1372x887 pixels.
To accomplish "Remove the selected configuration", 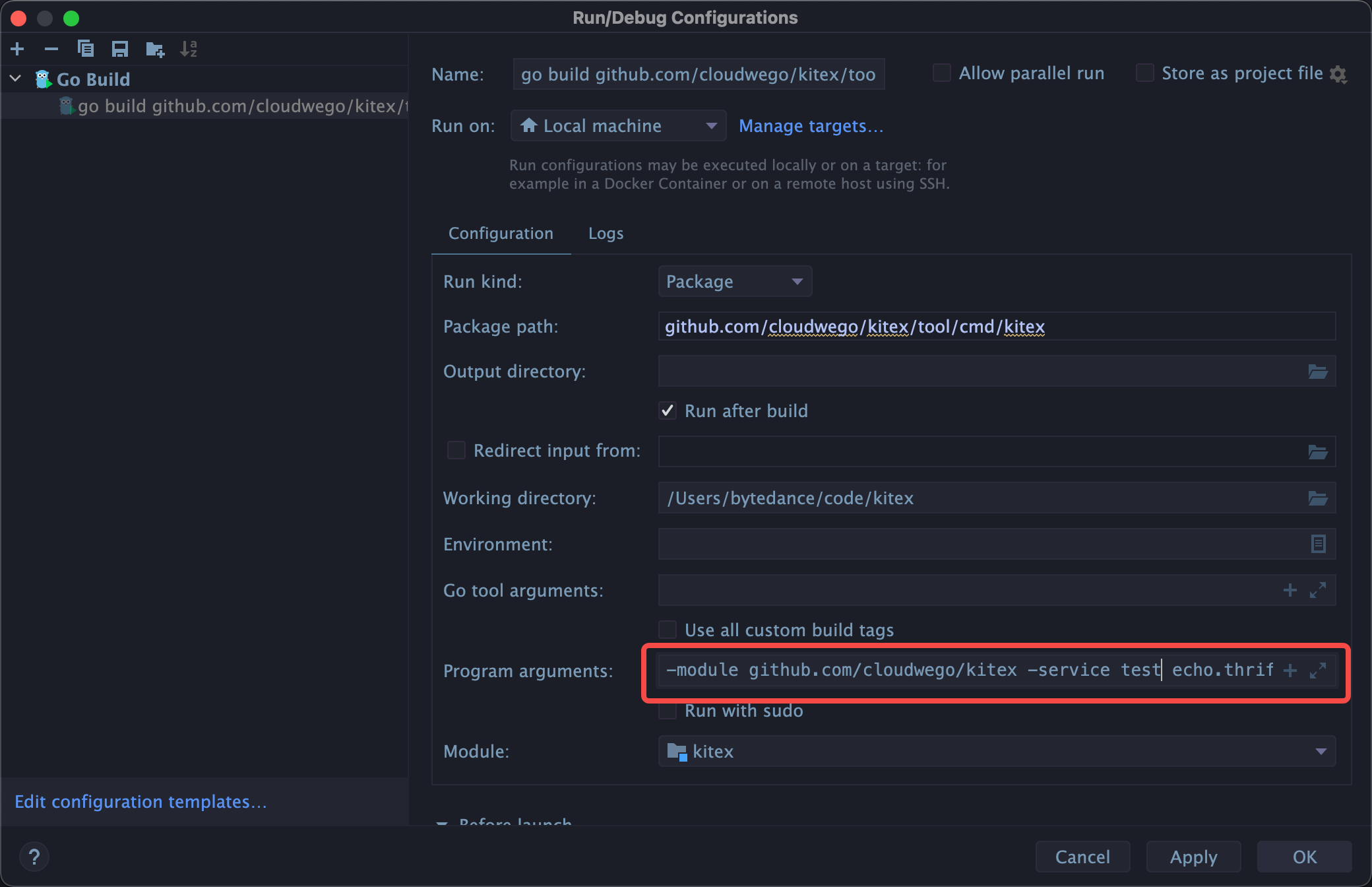I will [x=51, y=48].
